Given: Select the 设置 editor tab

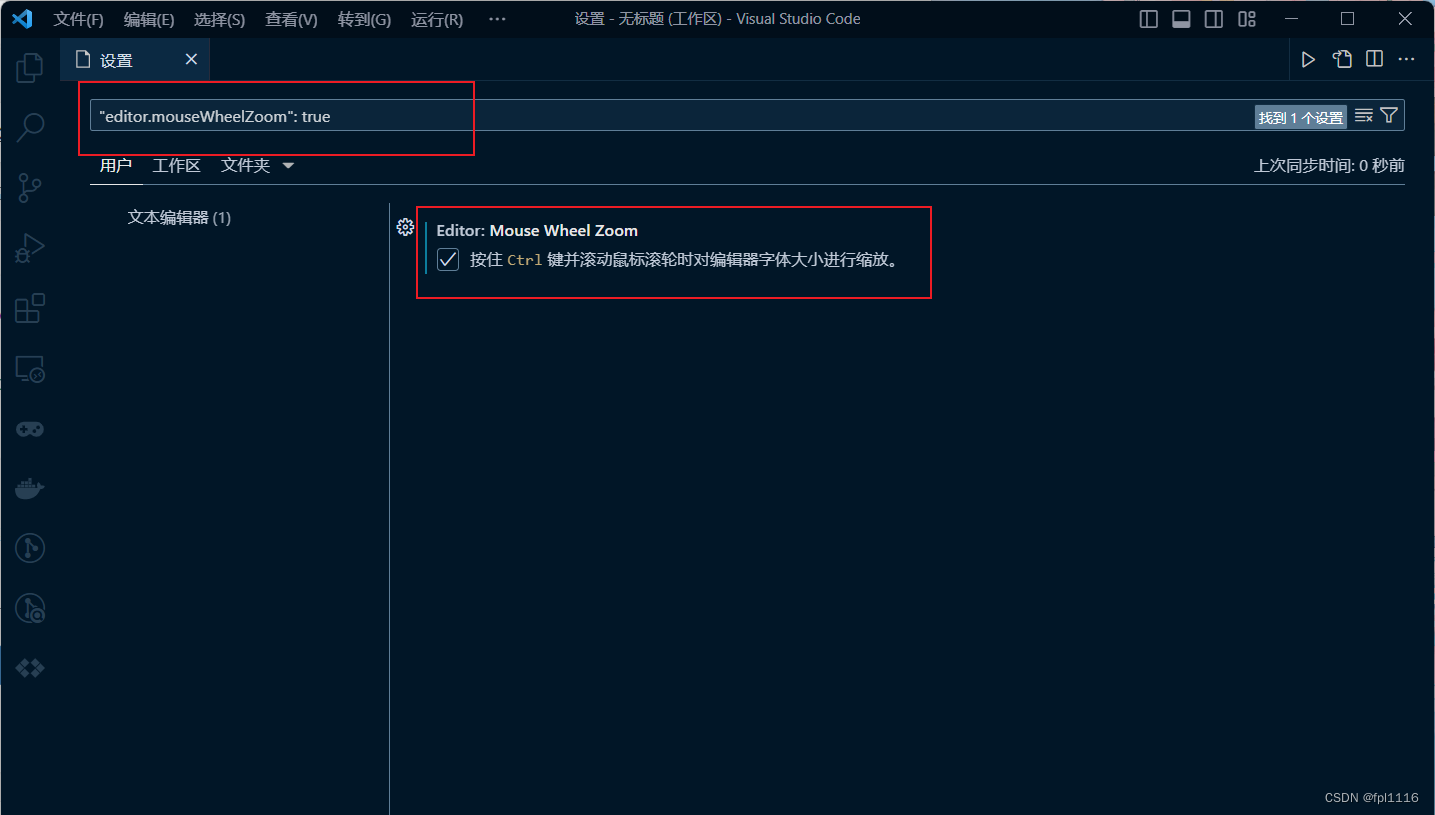Looking at the screenshot, I should pos(135,60).
